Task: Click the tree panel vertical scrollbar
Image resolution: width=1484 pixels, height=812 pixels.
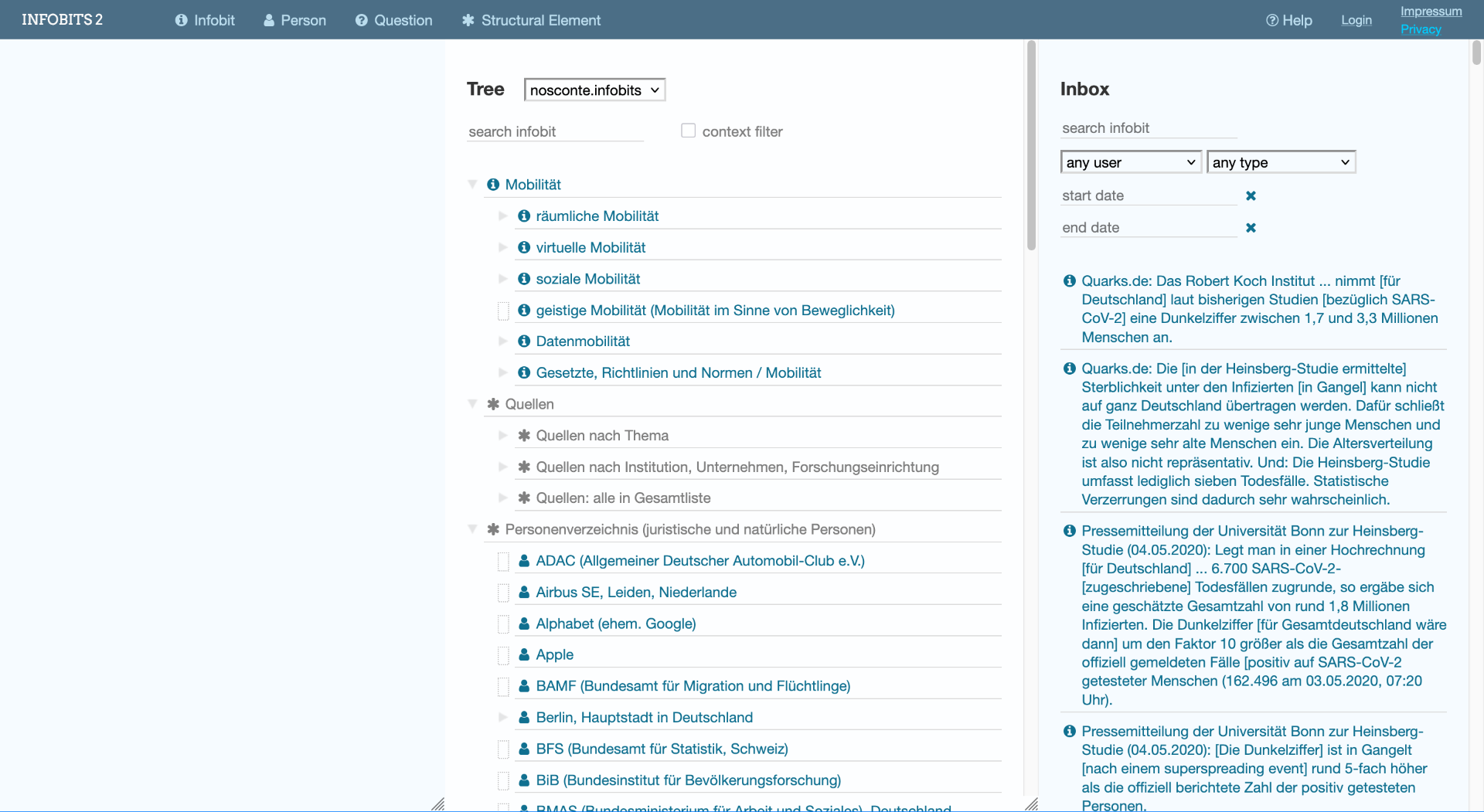Action: coord(1031,147)
